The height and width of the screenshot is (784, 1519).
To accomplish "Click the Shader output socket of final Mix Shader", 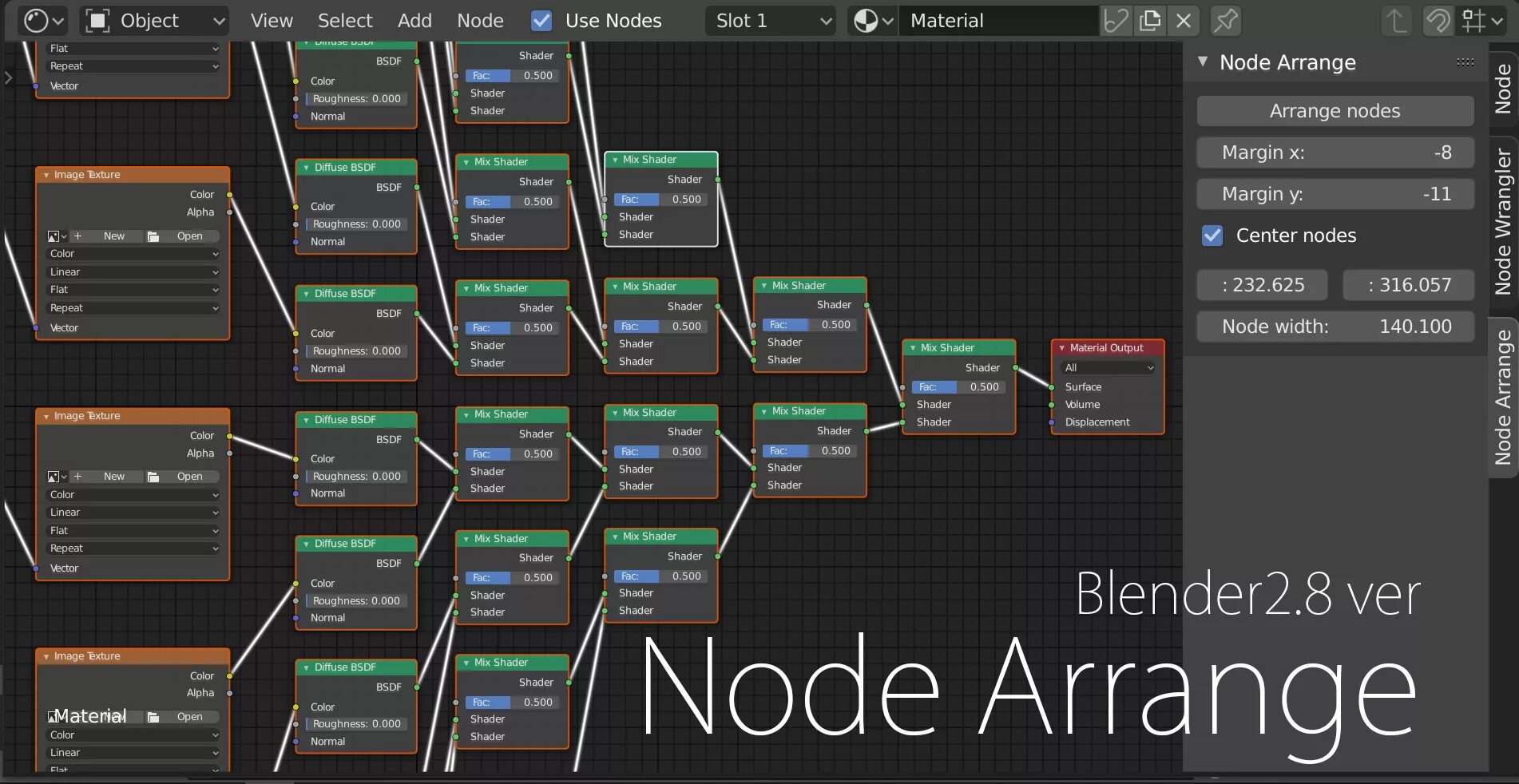I will pyautogui.click(x=1016, y=368).
